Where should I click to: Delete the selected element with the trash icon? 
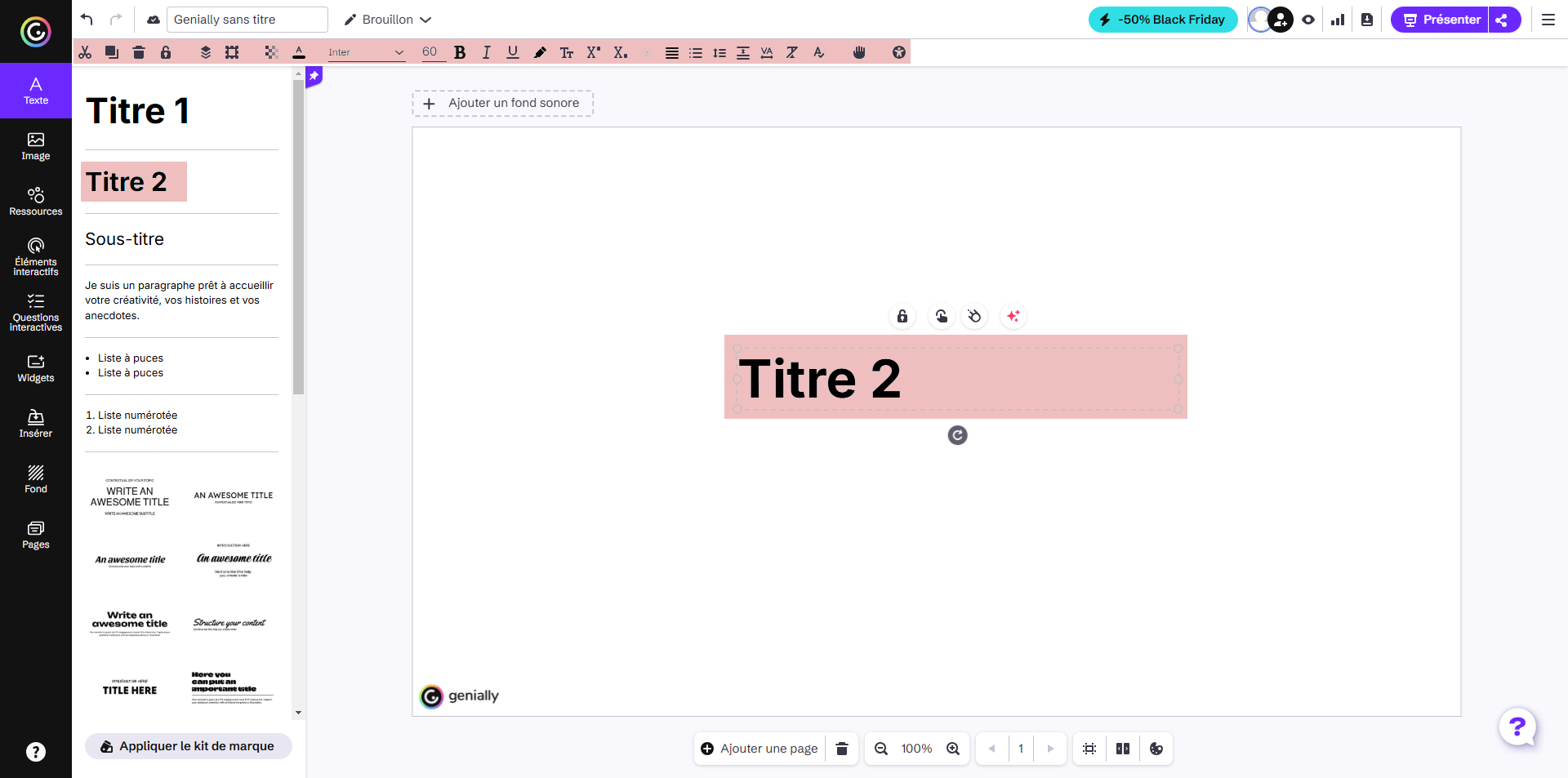click(139, 51)
